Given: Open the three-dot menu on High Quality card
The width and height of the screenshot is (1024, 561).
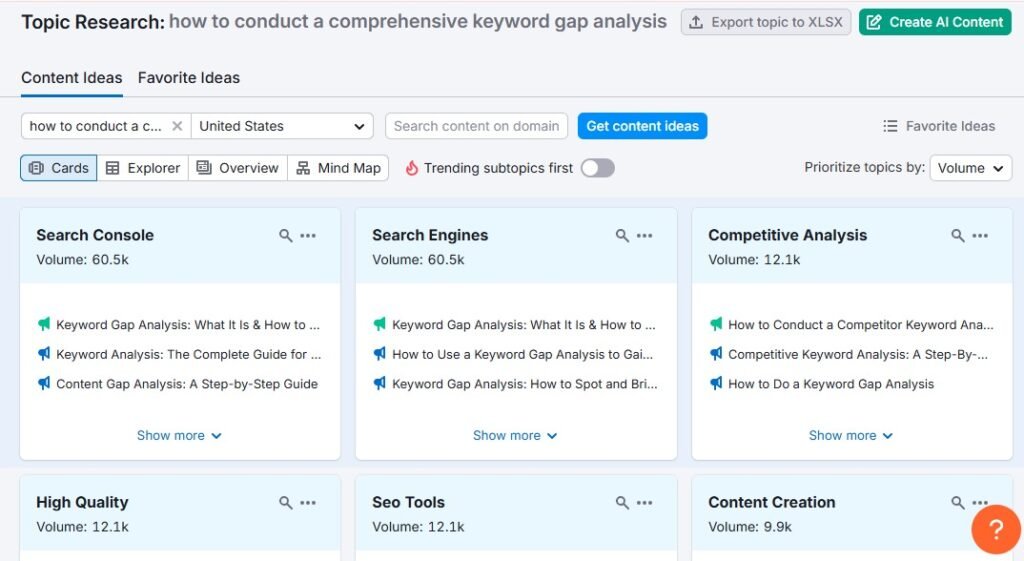Looking at the screenshot, I should (308, 503).
